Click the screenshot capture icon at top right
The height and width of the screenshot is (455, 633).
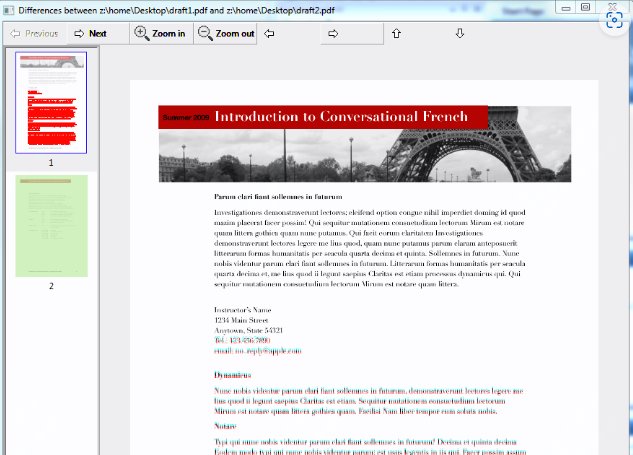coord(613,20)
